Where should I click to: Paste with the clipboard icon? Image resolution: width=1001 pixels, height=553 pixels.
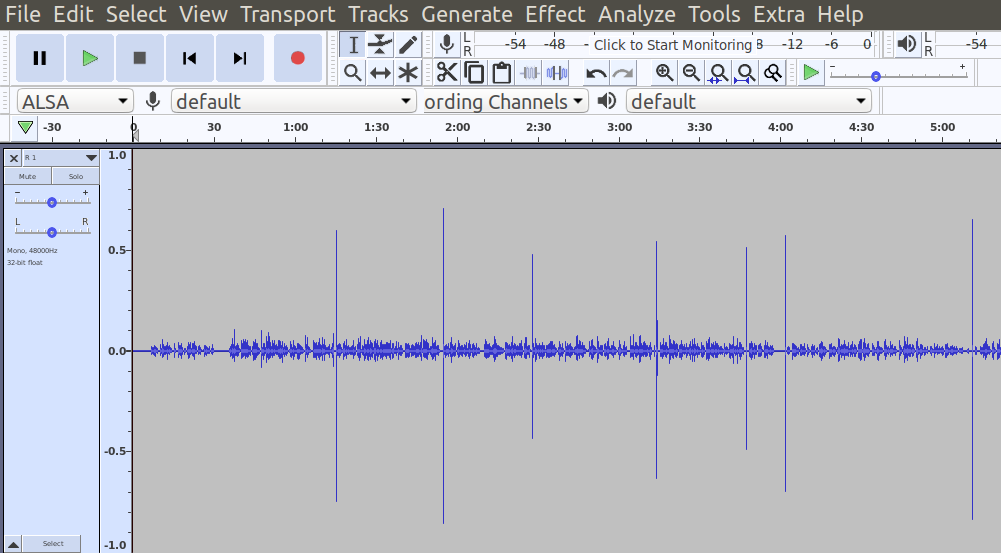tap(502, 73)
